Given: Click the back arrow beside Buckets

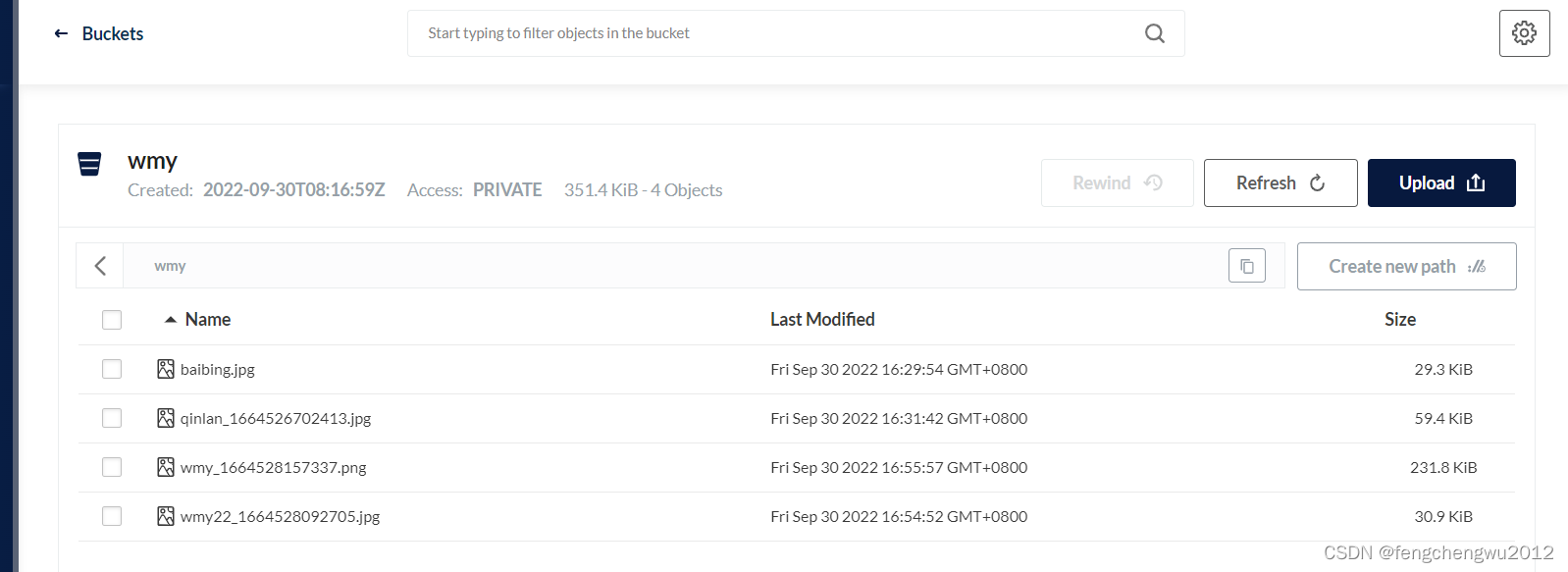Looking at the screenshot, I should 60,32.
